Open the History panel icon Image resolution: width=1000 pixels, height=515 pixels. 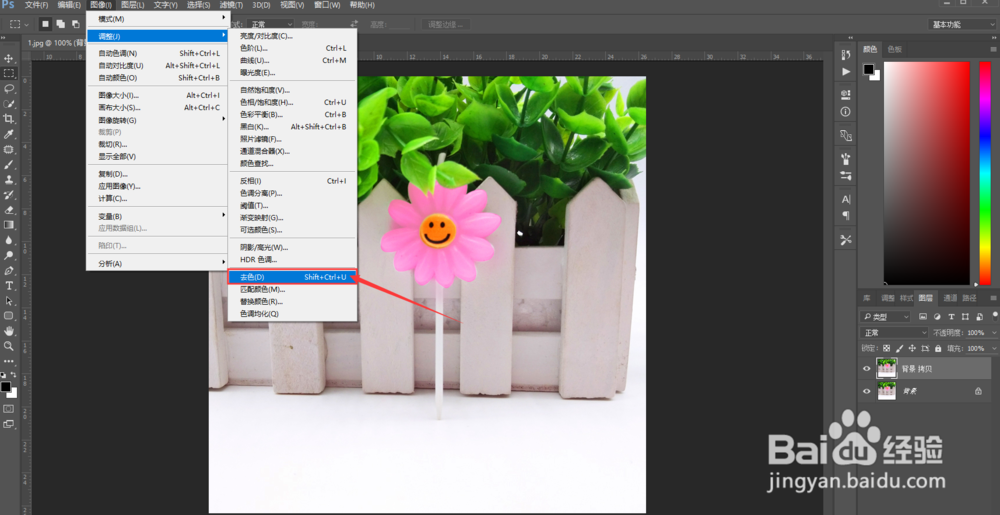(x=846, y=55)
